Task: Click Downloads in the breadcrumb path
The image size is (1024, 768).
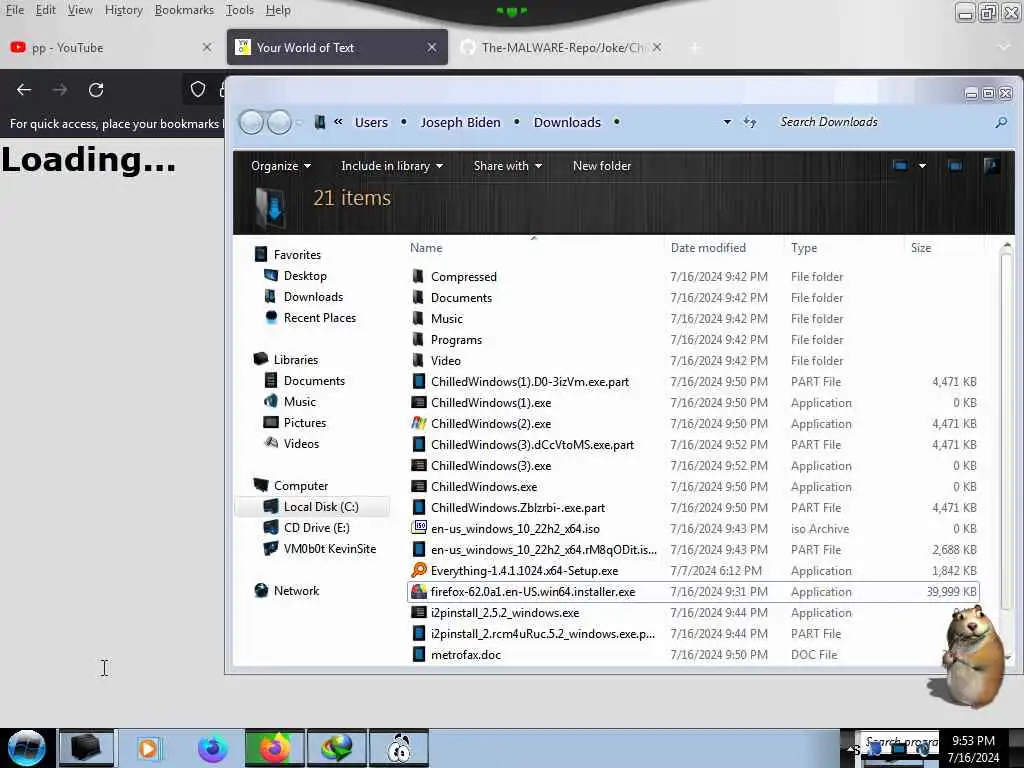Action: click(x=567, y=122)
